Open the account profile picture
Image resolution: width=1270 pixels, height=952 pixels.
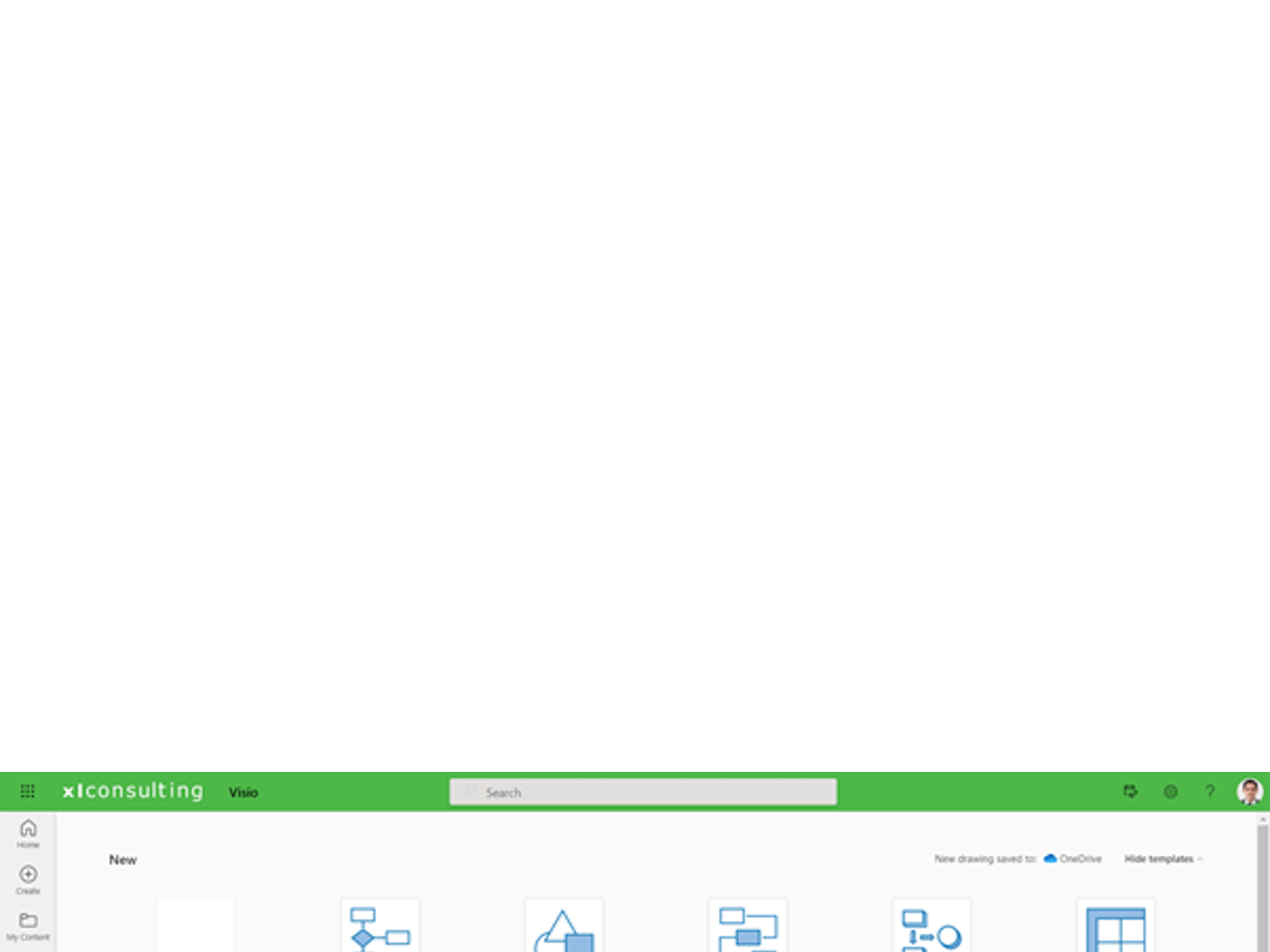1249,791
